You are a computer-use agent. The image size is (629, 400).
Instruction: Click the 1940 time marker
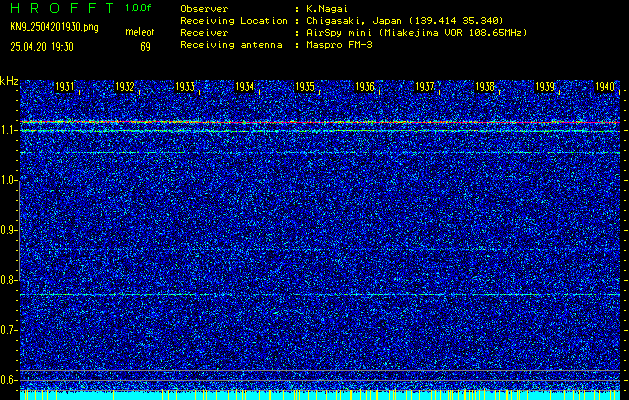coord(605,87)
